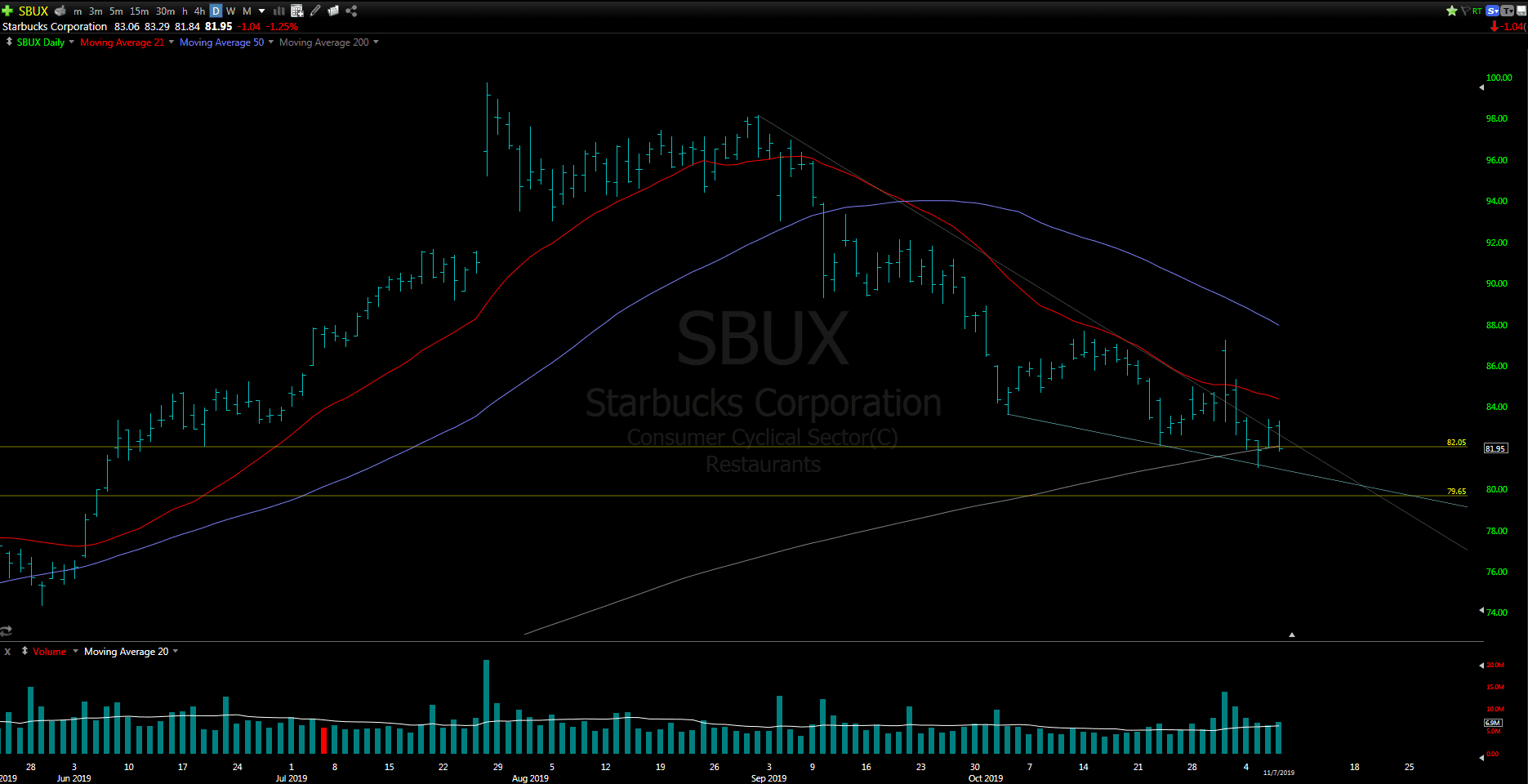Viewport: 1528px width, 784px height.
Task: Click the price pane resize arrows icon
Action: (x=9, y=42)
